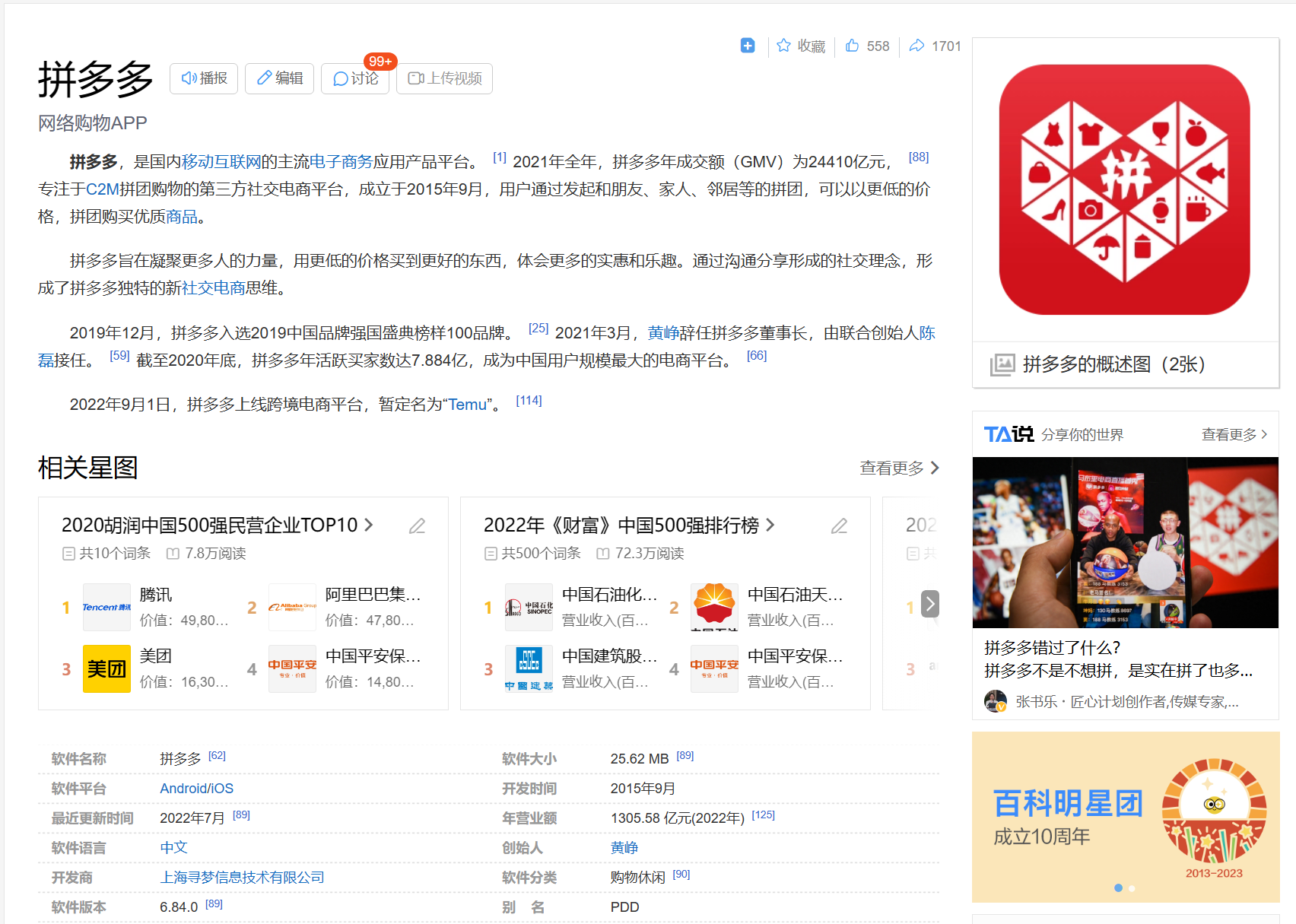
Task: Click the 移动互联网 link
Action: (x=221, y=162)
